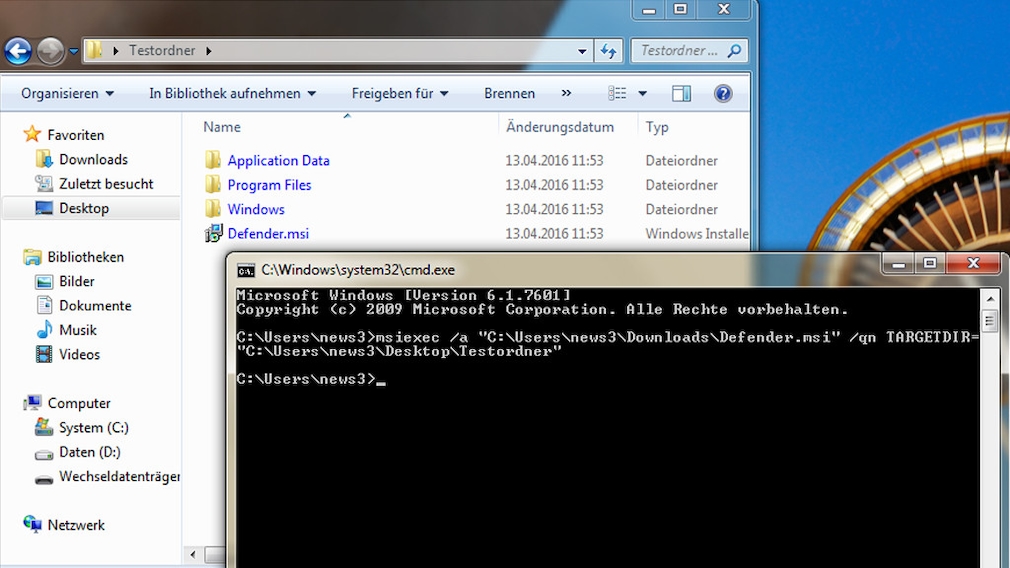
Task: Show more toolbar commands via chevron
Action: [566, 93]
